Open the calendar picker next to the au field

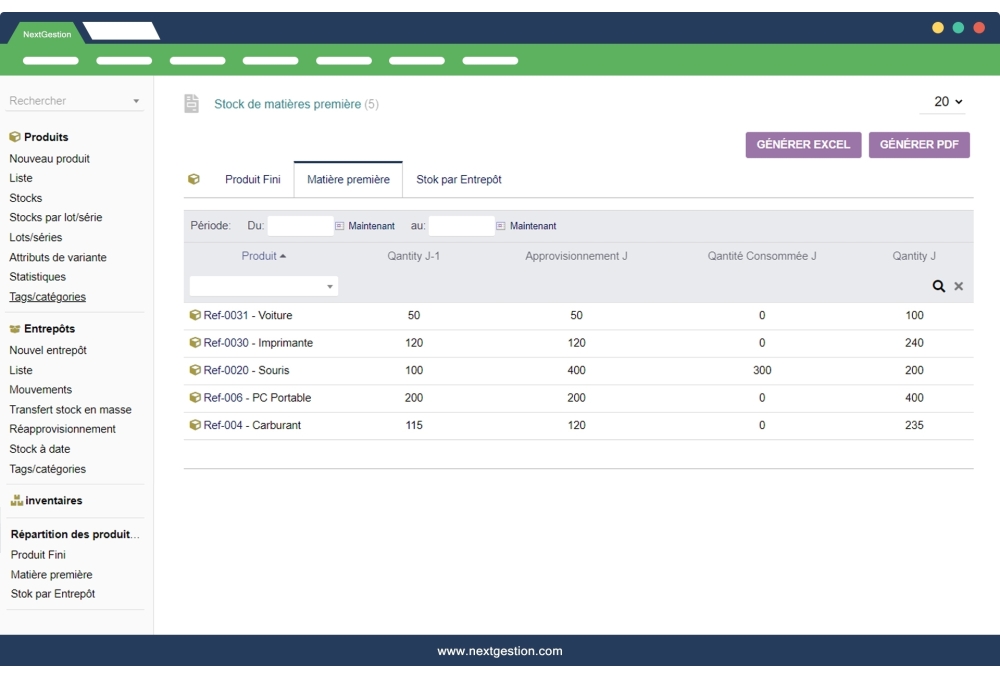(502, 226)
